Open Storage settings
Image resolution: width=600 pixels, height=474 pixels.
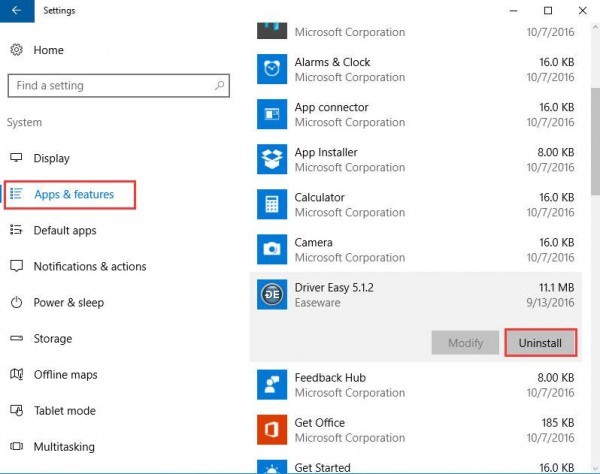[x=53, y=339]
